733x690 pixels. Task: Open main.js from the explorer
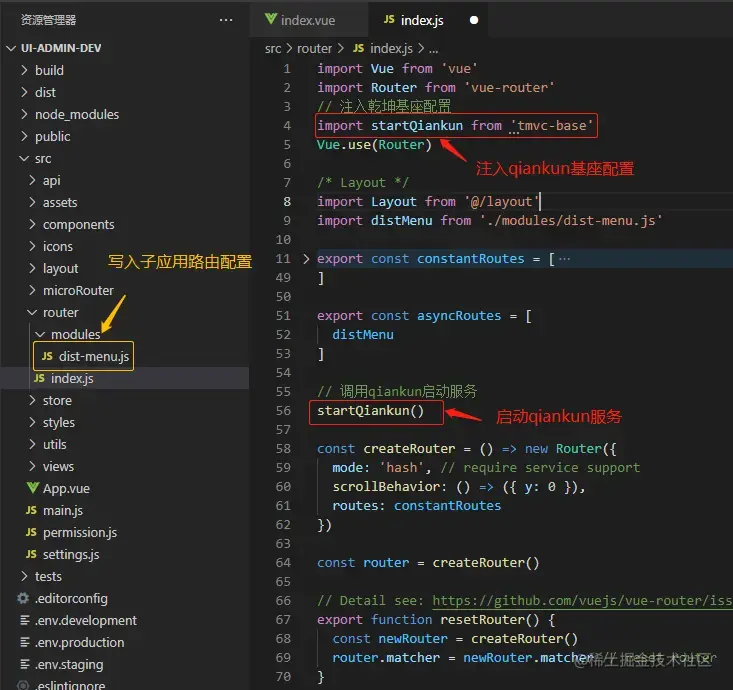63,510
